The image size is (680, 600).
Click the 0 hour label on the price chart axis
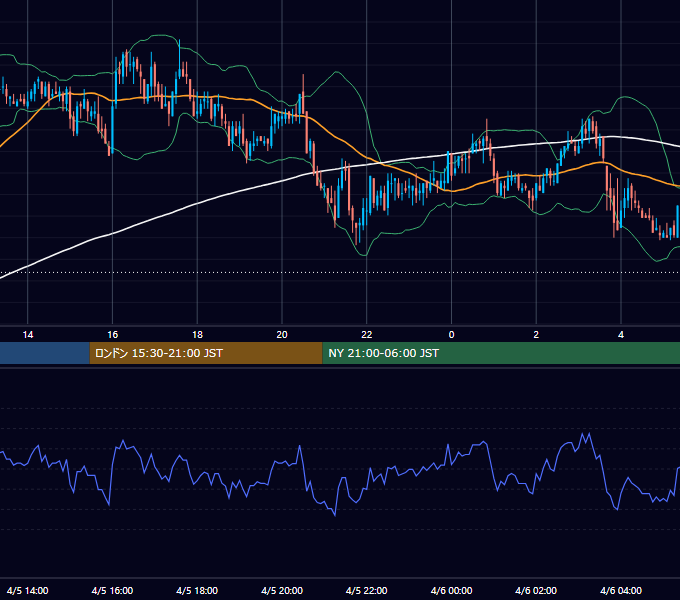coord(451,335)
